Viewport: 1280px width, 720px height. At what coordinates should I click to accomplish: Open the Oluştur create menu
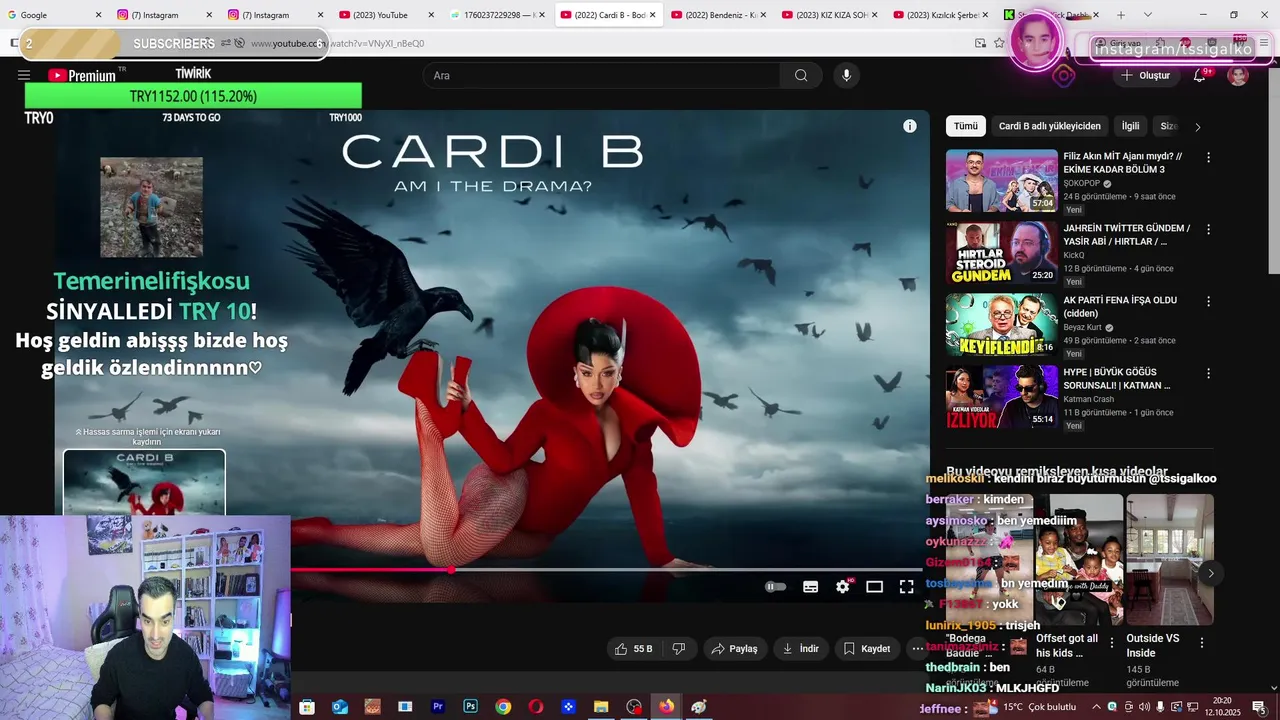point(1145,75)
